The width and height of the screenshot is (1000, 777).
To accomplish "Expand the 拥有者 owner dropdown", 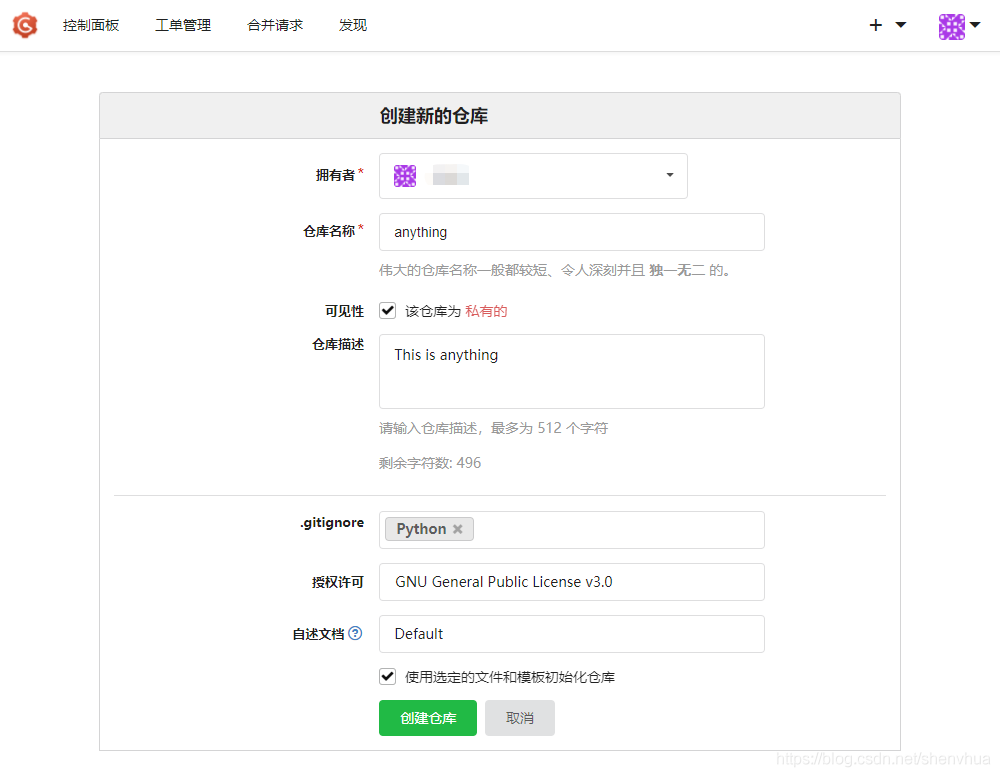I will [533, 175].
